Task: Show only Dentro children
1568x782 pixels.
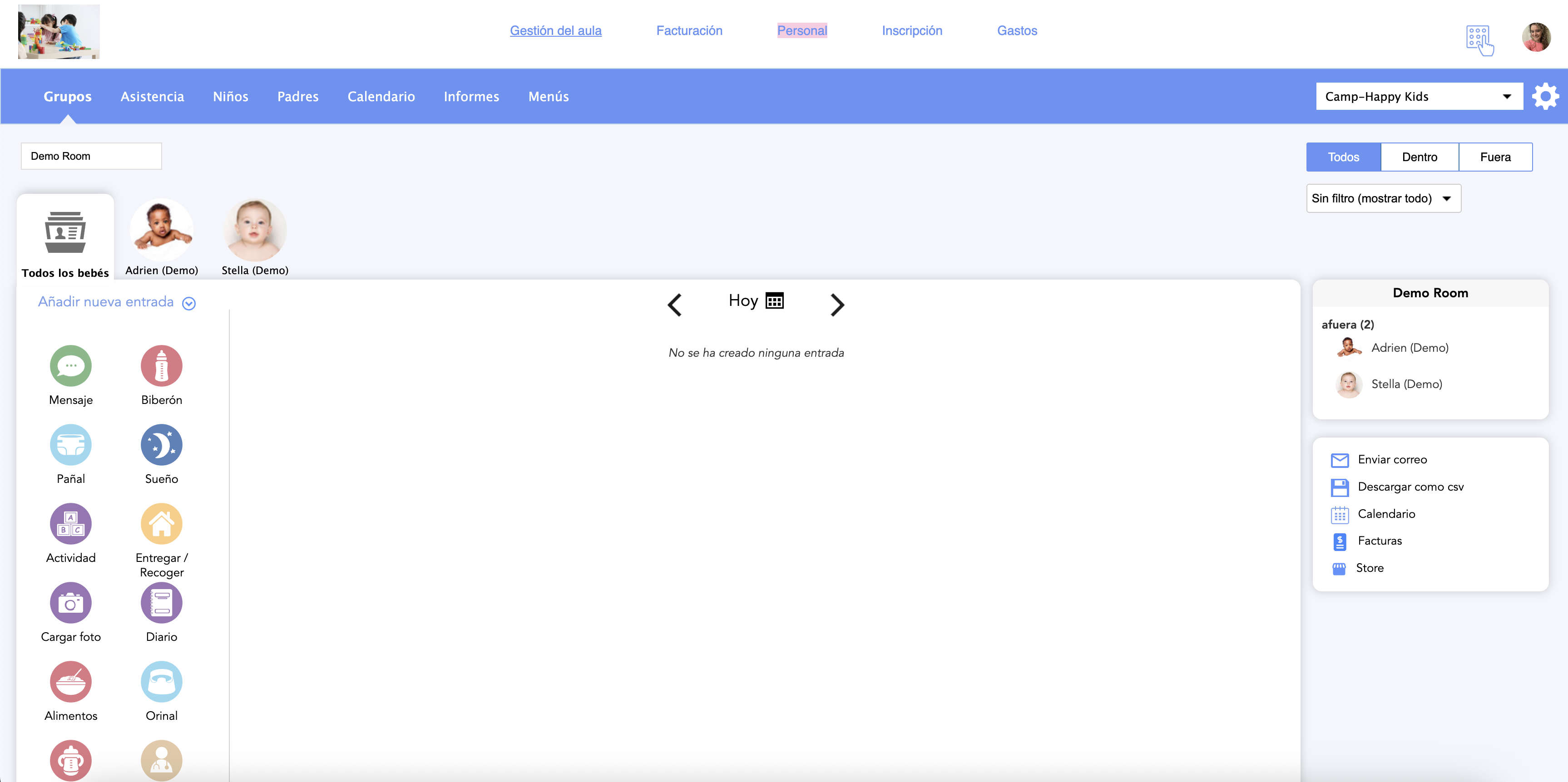Action: [1419, 157]
